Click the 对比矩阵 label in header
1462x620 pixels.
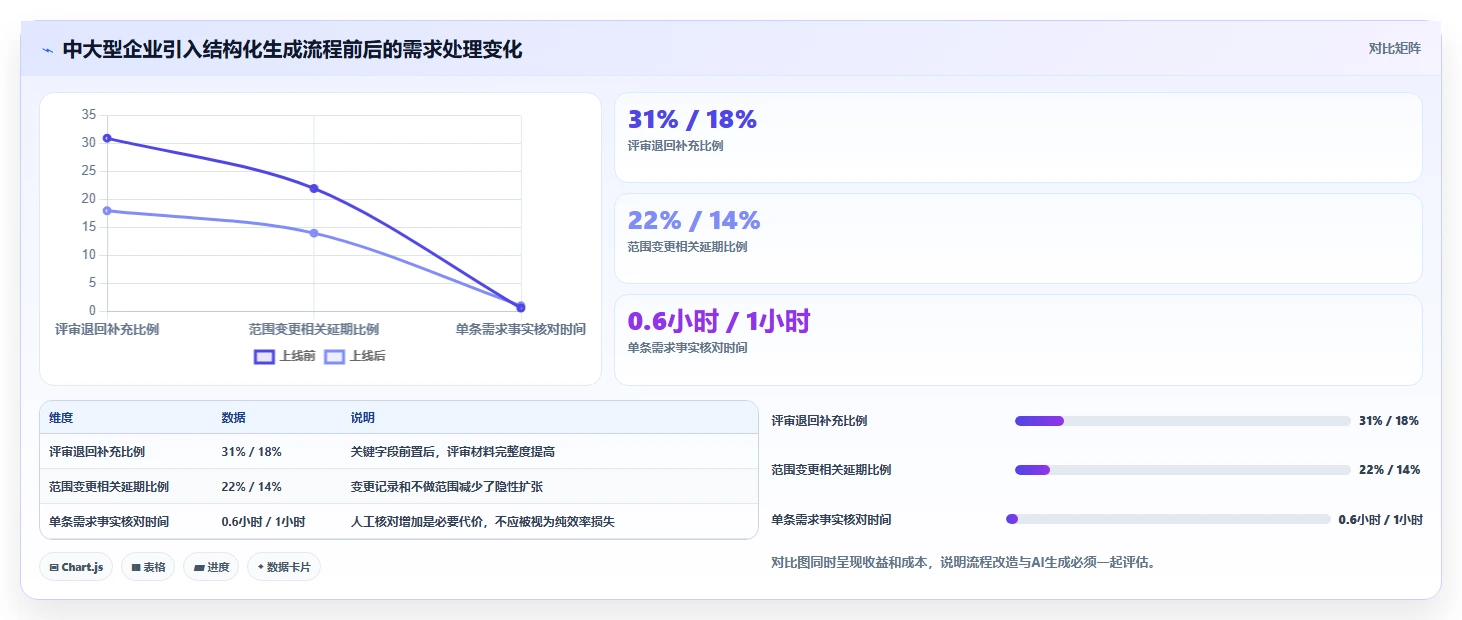click(1394, 48)
